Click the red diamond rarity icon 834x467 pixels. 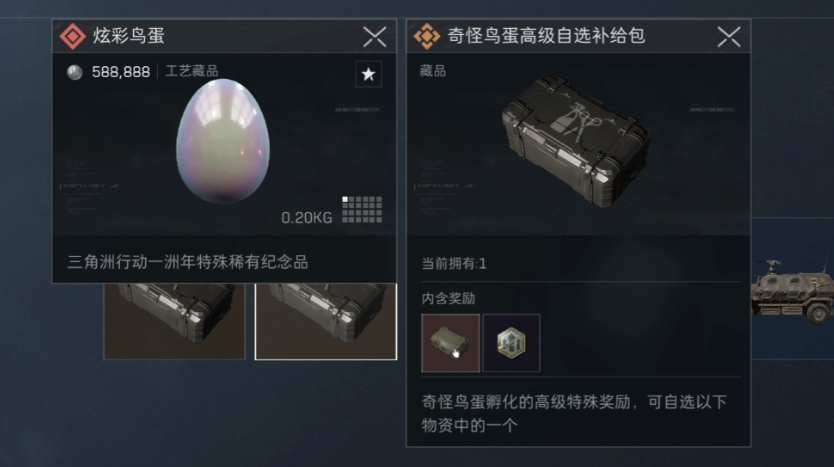[72, 36]
